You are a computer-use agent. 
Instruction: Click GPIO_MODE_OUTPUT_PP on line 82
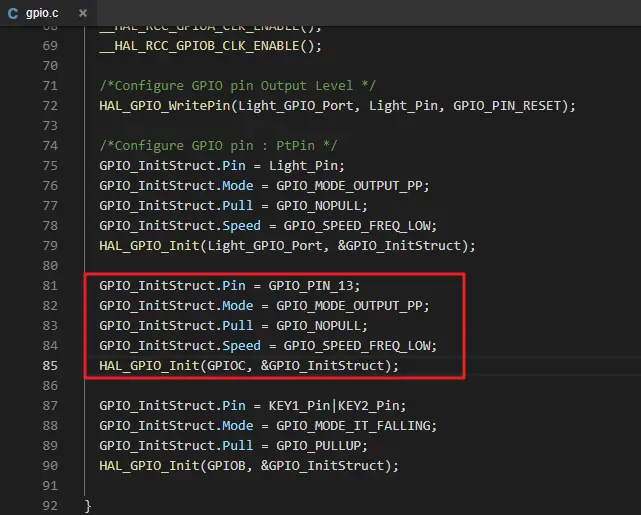click(x=349, y=306)
